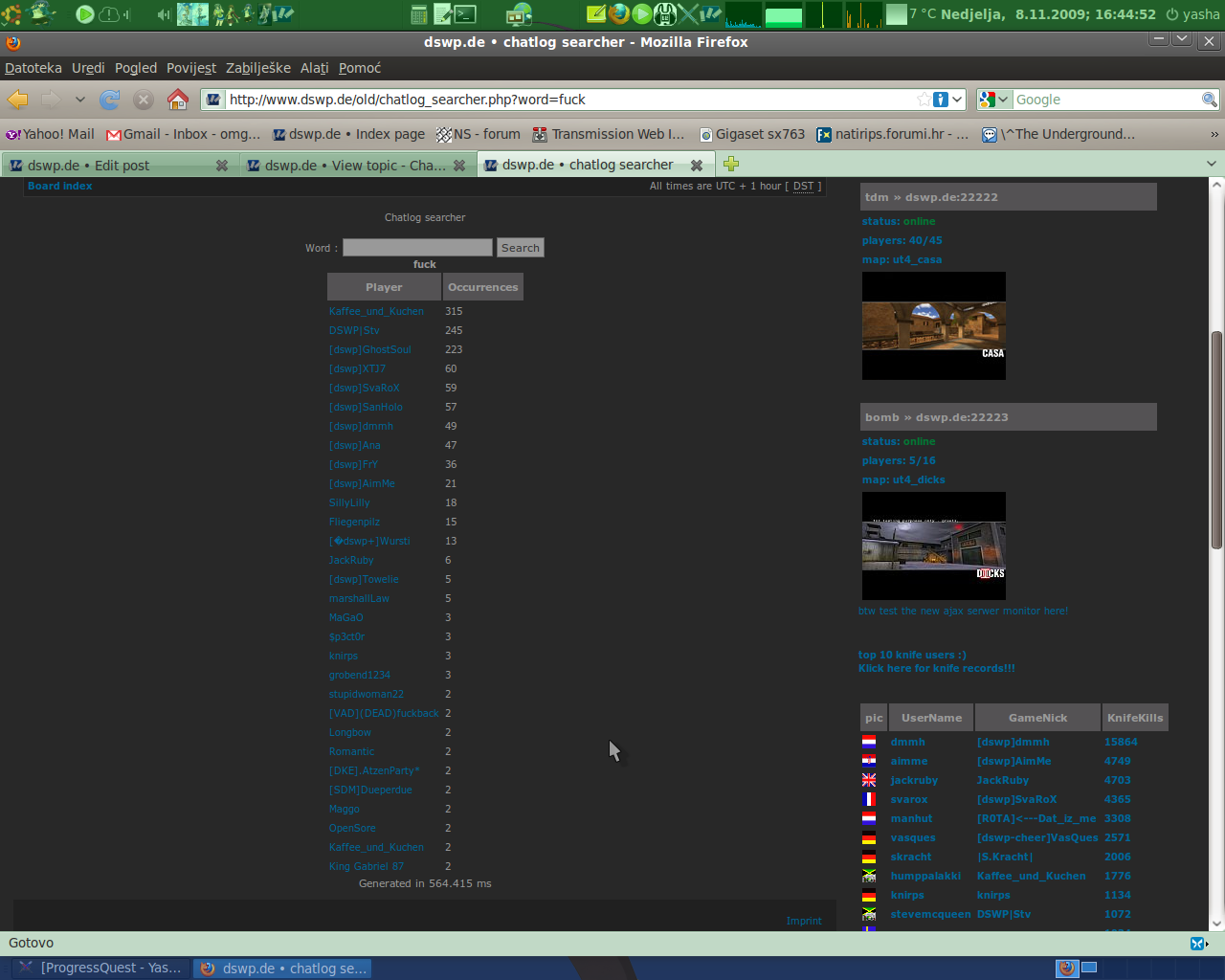Open the terminal launcher in the top panel
This screenshot has height=980, width=1225.
(x=466, y=13)
